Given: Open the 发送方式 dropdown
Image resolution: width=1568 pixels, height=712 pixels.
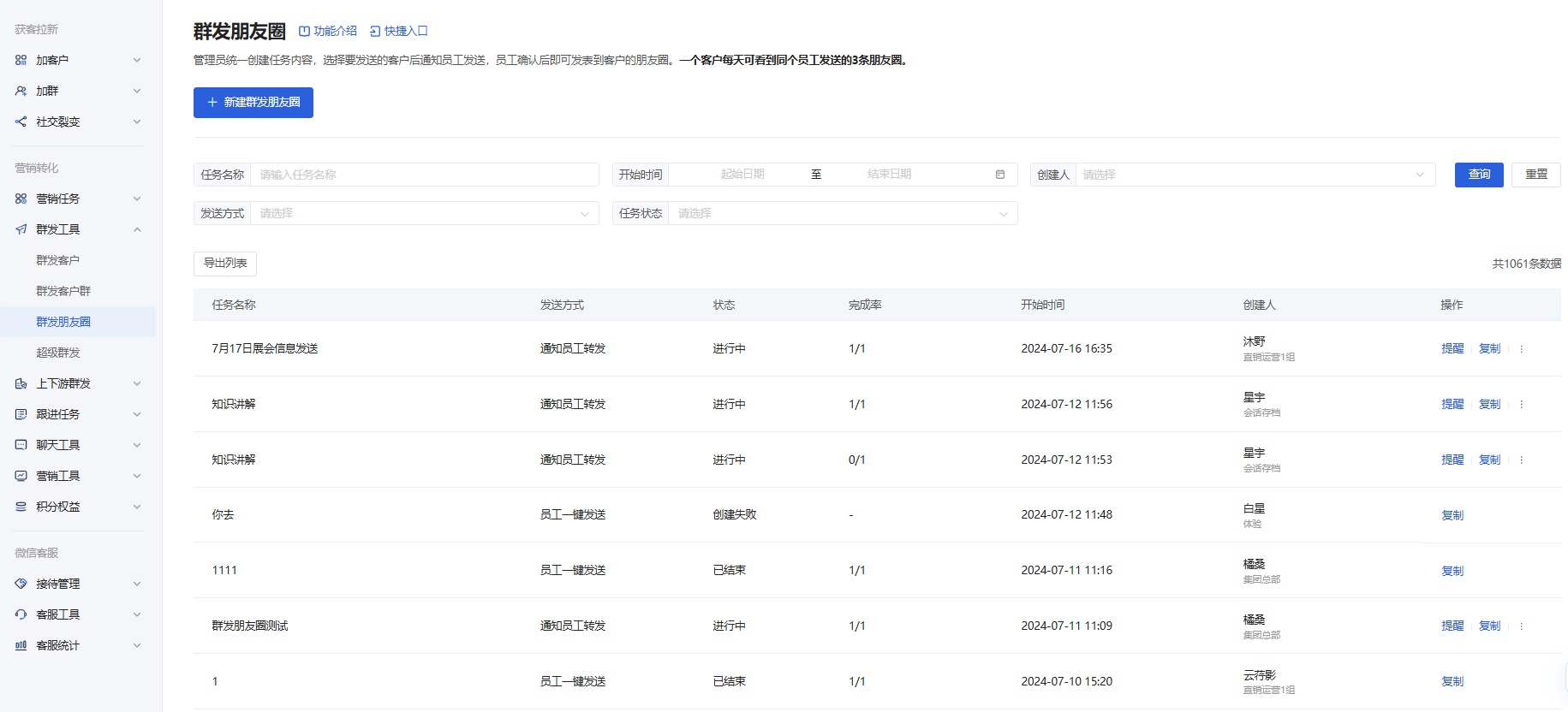Looking at the screenshot, I should (x=425, y=213).
